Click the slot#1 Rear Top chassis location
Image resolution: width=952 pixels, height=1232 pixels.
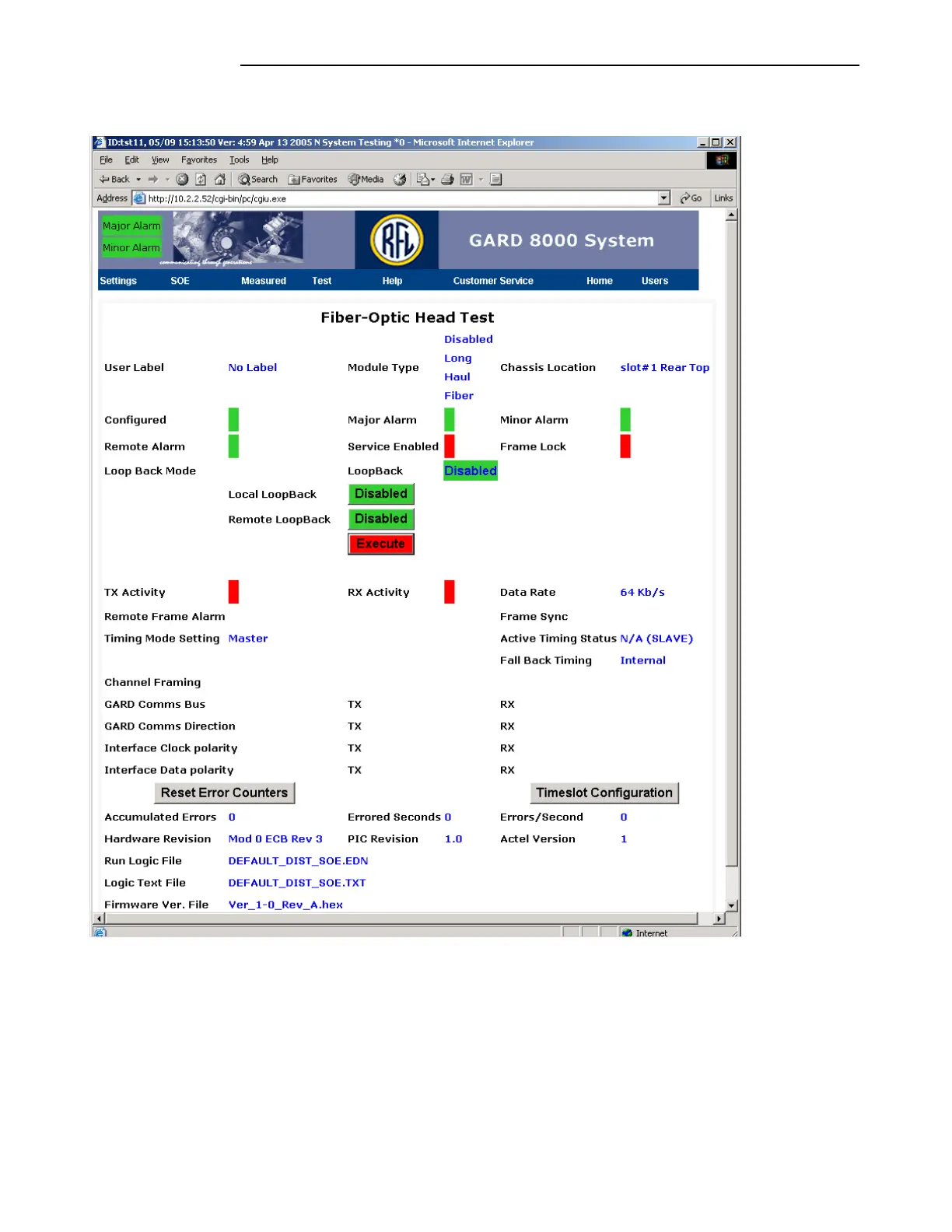[x=665, y=367]
